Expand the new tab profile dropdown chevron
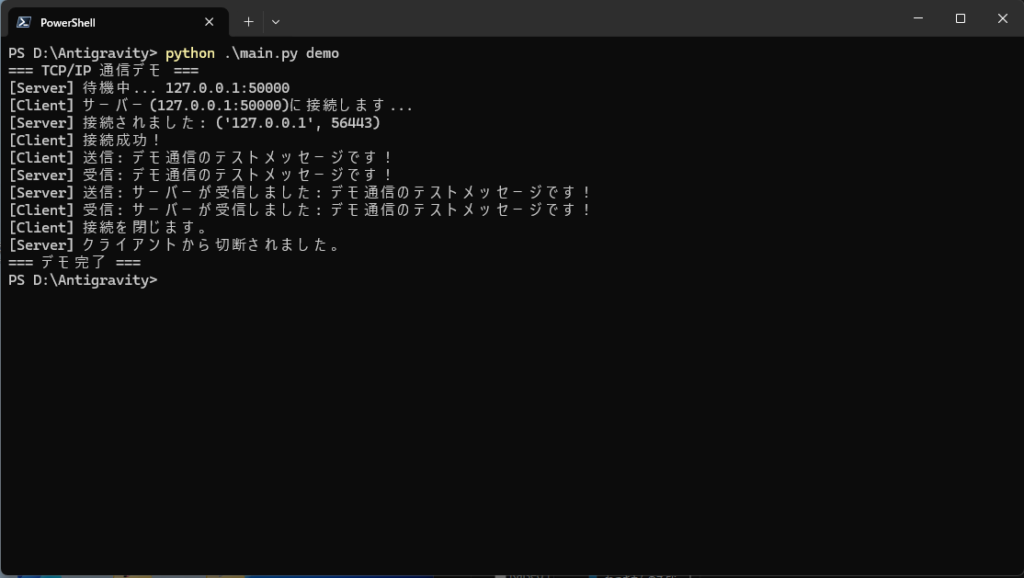Screen dimensions: 1024x578 [x=276, y=21]
